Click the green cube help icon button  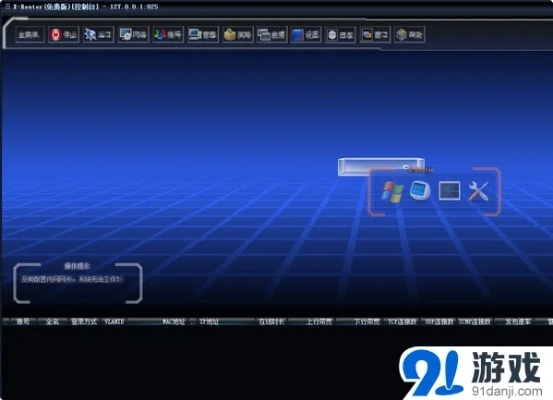(x=409, y=35)
